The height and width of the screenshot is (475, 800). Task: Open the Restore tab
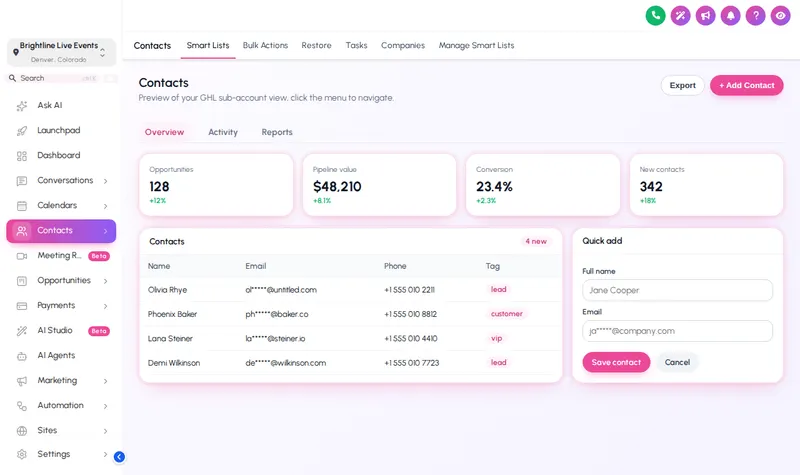click(x=316, y=45)
